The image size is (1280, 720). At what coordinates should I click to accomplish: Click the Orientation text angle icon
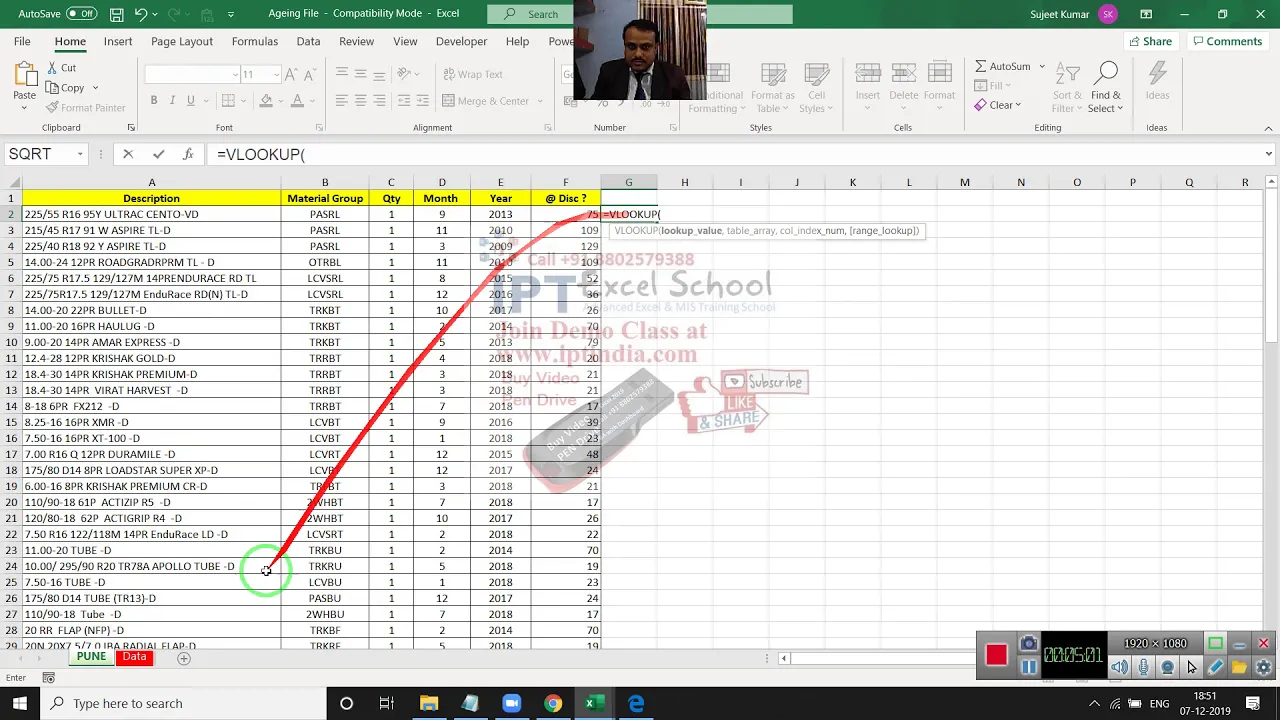(404, 74)
